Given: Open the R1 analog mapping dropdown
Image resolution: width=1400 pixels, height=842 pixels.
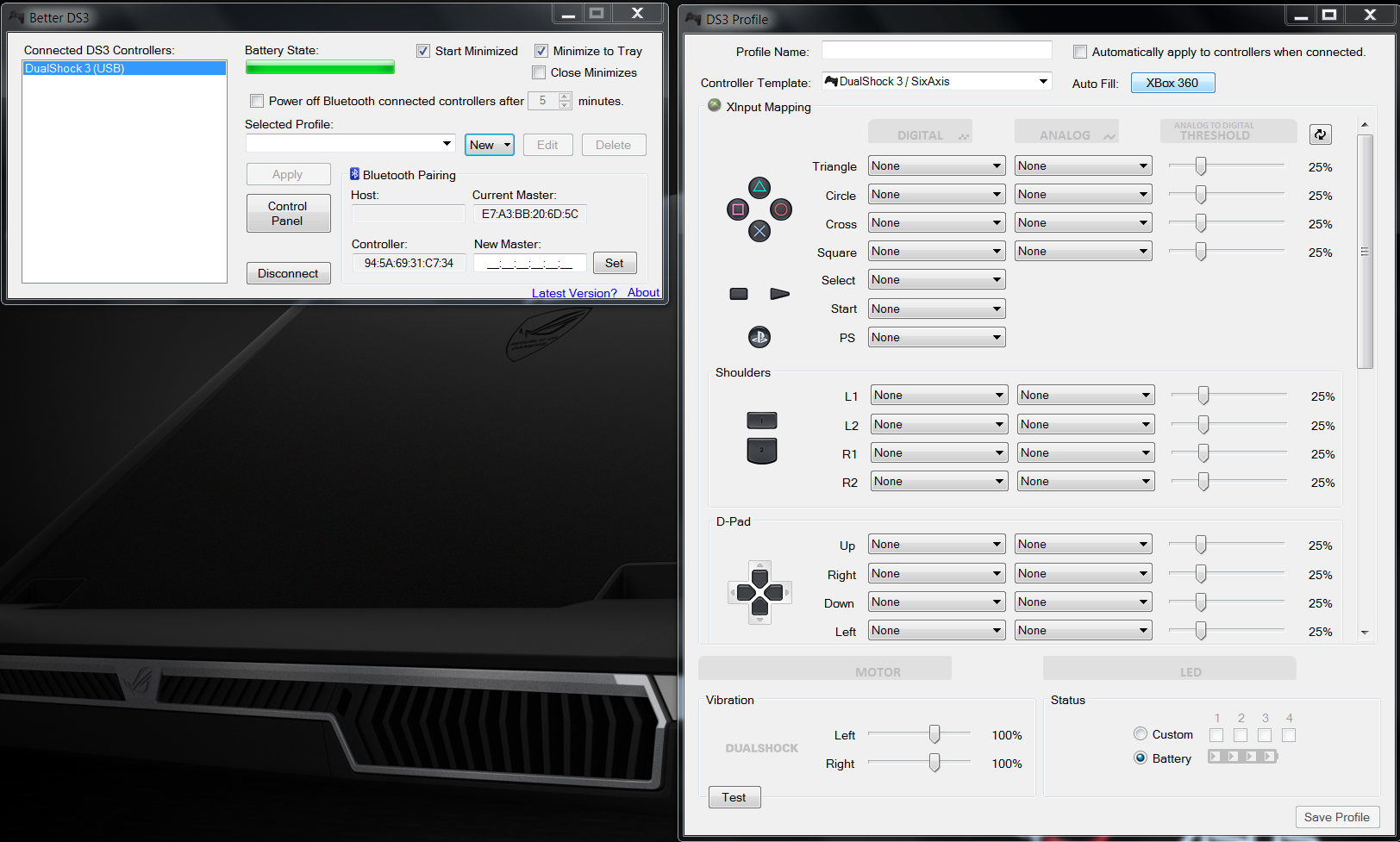Looking at the screenshot, I should point(1086,453).
